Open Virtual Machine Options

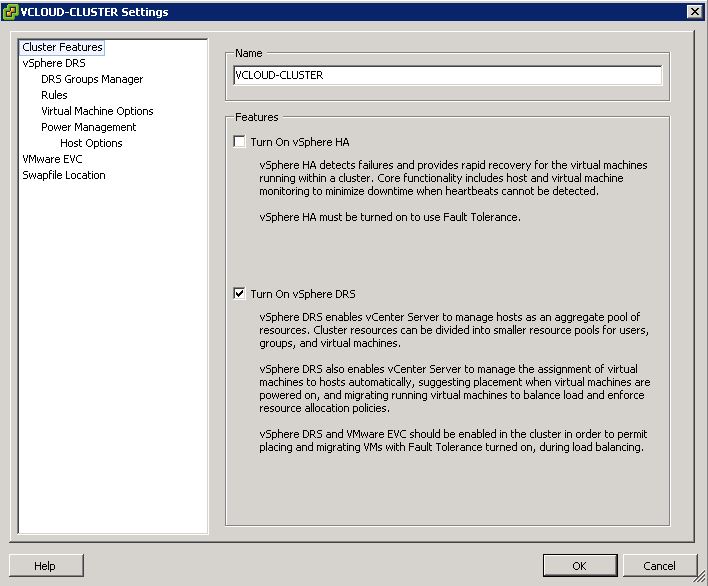click(x=97, y=111)
